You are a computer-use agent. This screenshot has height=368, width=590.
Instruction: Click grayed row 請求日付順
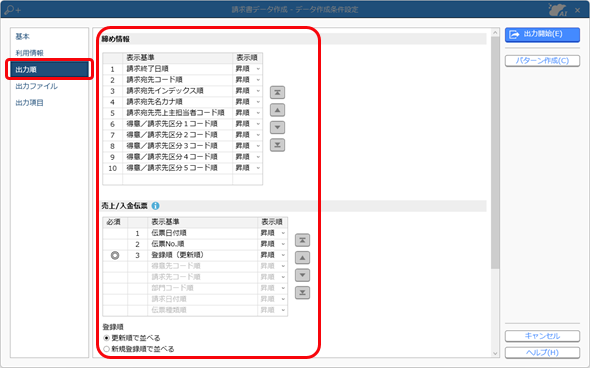tap(195, 299)
